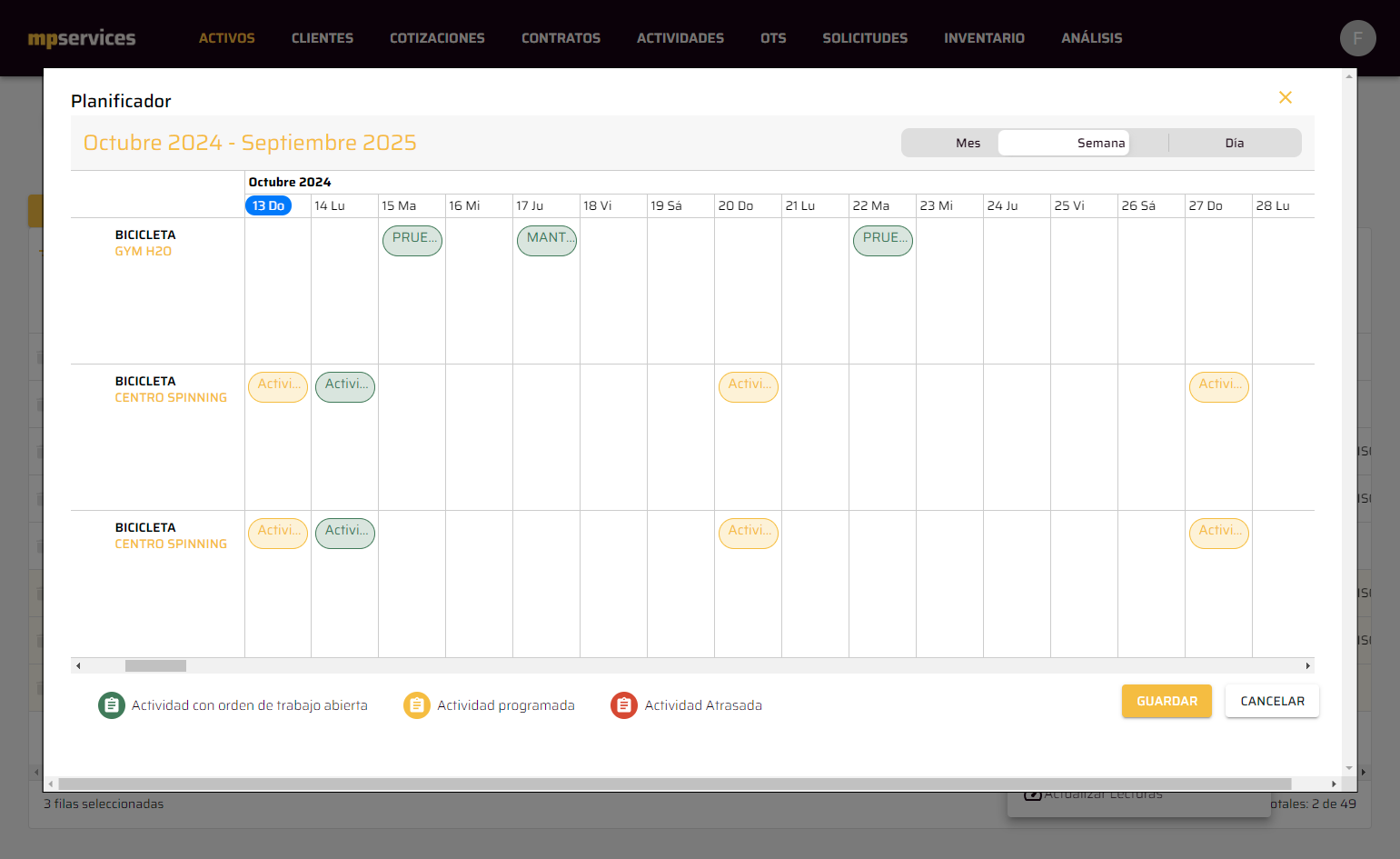
Task: Open the MANT... activity on 17 Ju
Action: pos(547,240)
